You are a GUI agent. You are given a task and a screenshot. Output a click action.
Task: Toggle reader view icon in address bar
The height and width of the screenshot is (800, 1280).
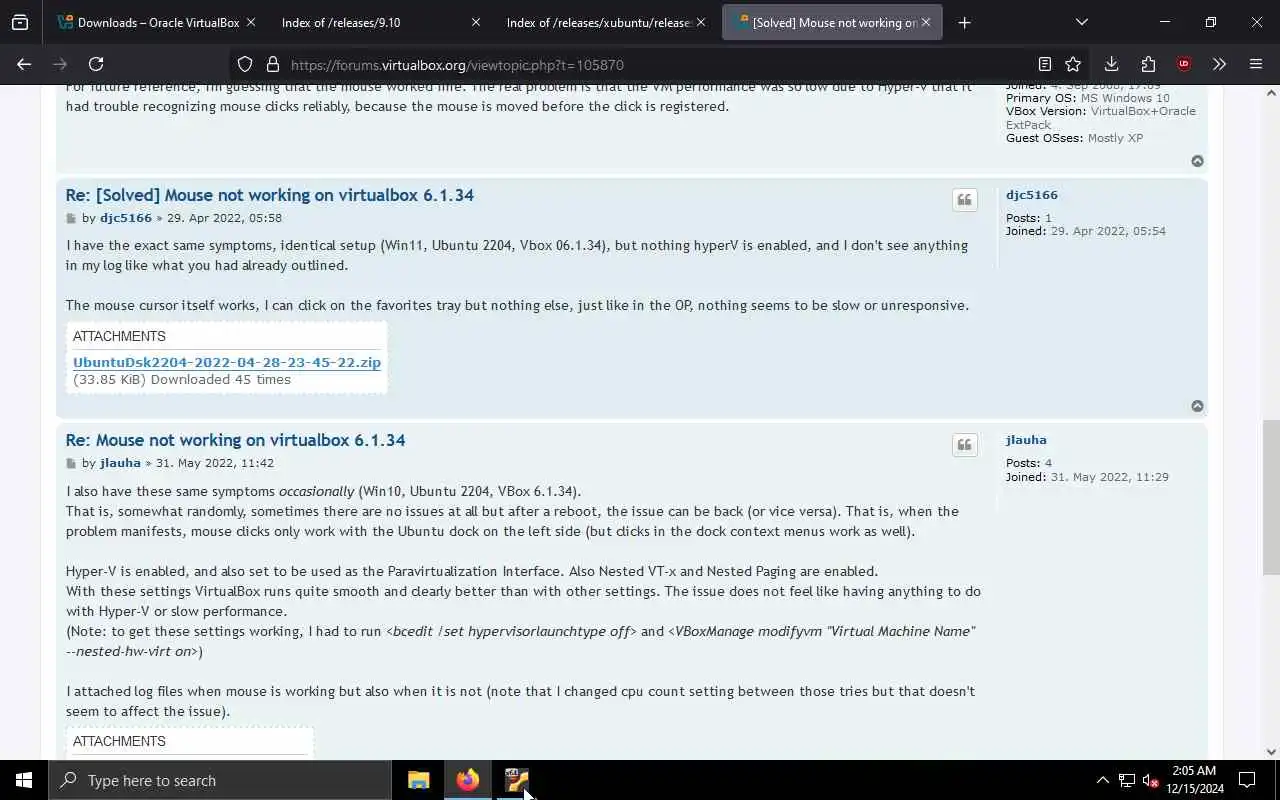point(1044,64)
